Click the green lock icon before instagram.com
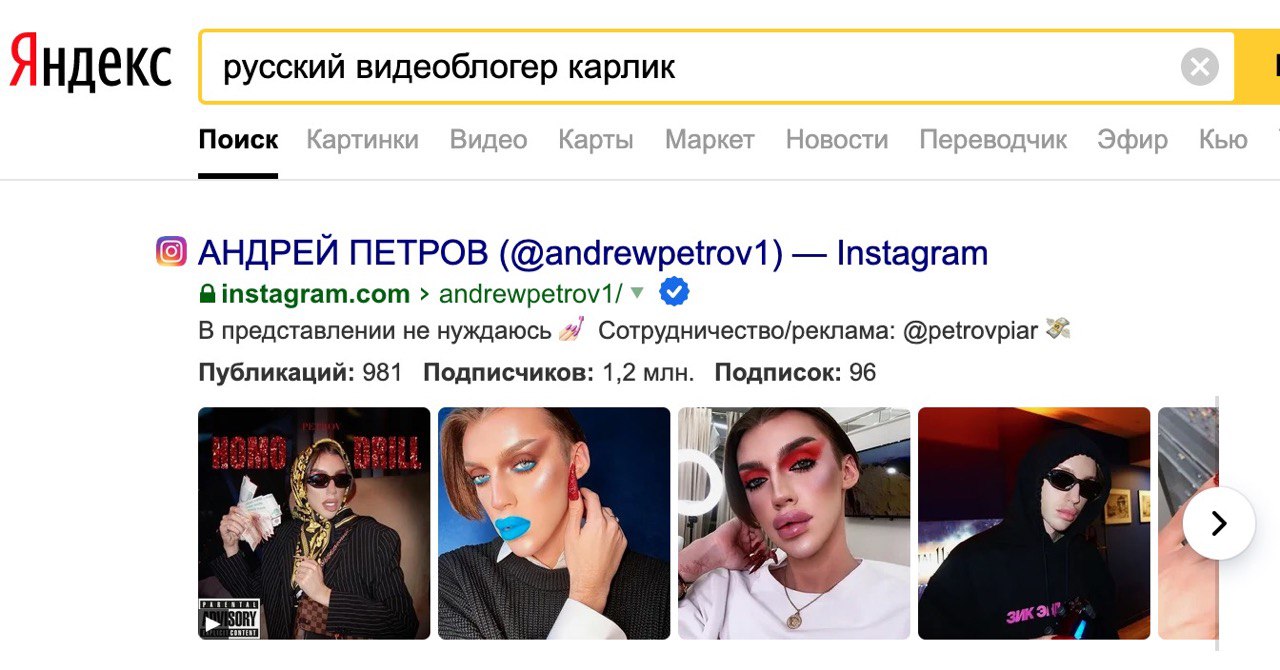 (207, 294)
